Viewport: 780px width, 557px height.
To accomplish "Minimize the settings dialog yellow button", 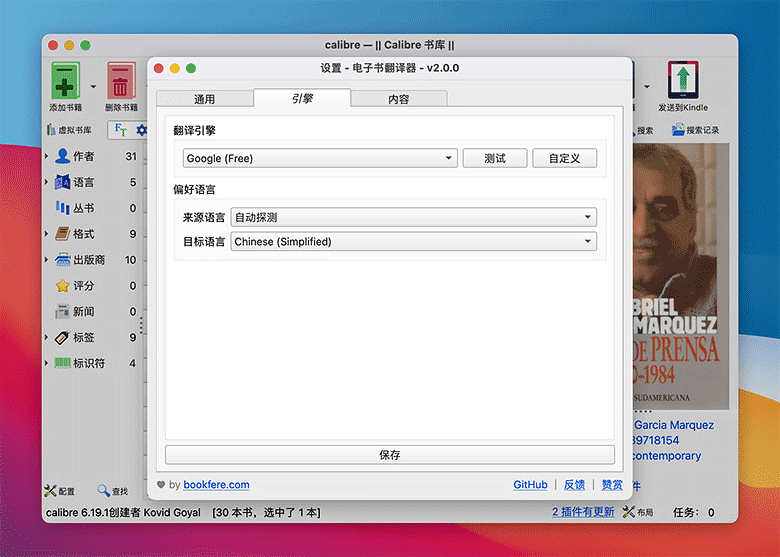I will coord(175,68).
